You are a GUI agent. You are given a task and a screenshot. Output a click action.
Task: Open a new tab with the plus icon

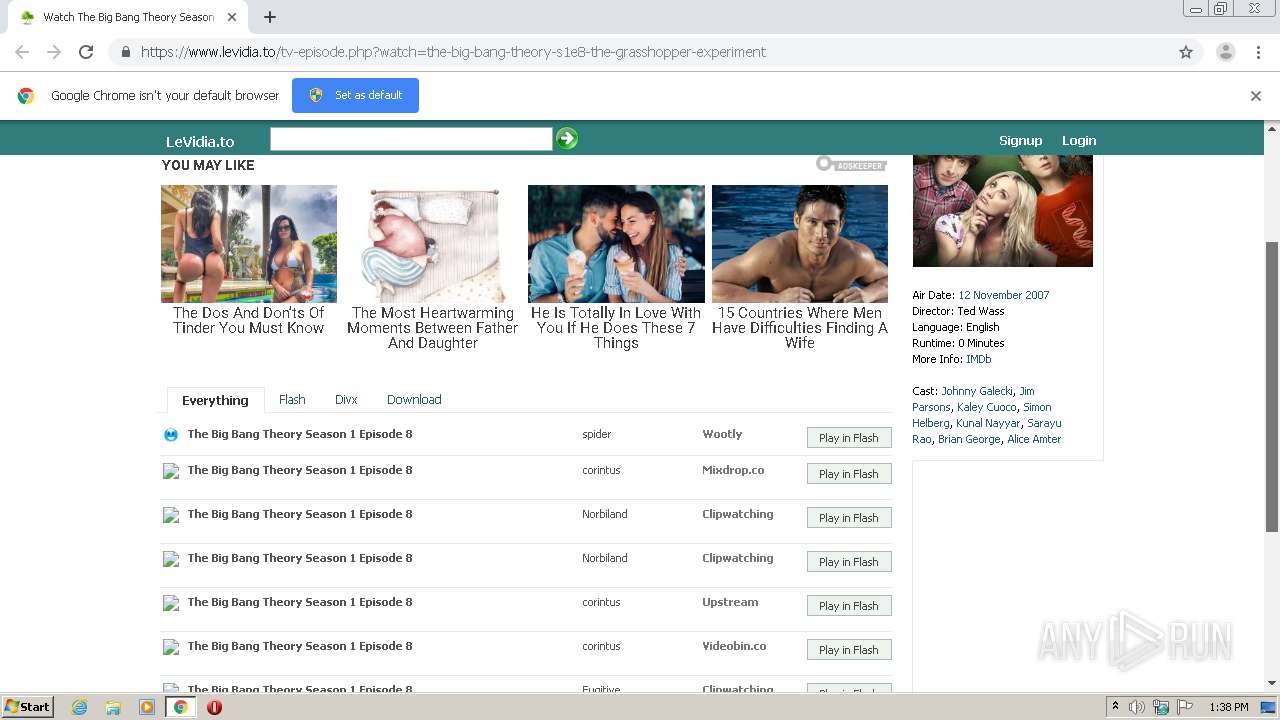point(270,17)
